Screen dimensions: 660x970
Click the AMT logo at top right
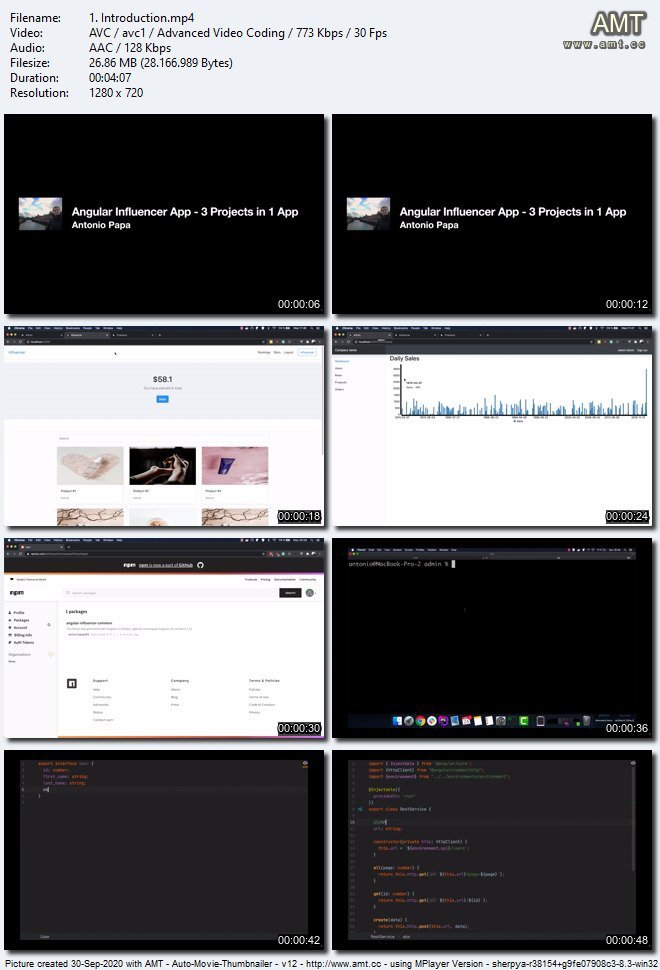click(617, 25)
